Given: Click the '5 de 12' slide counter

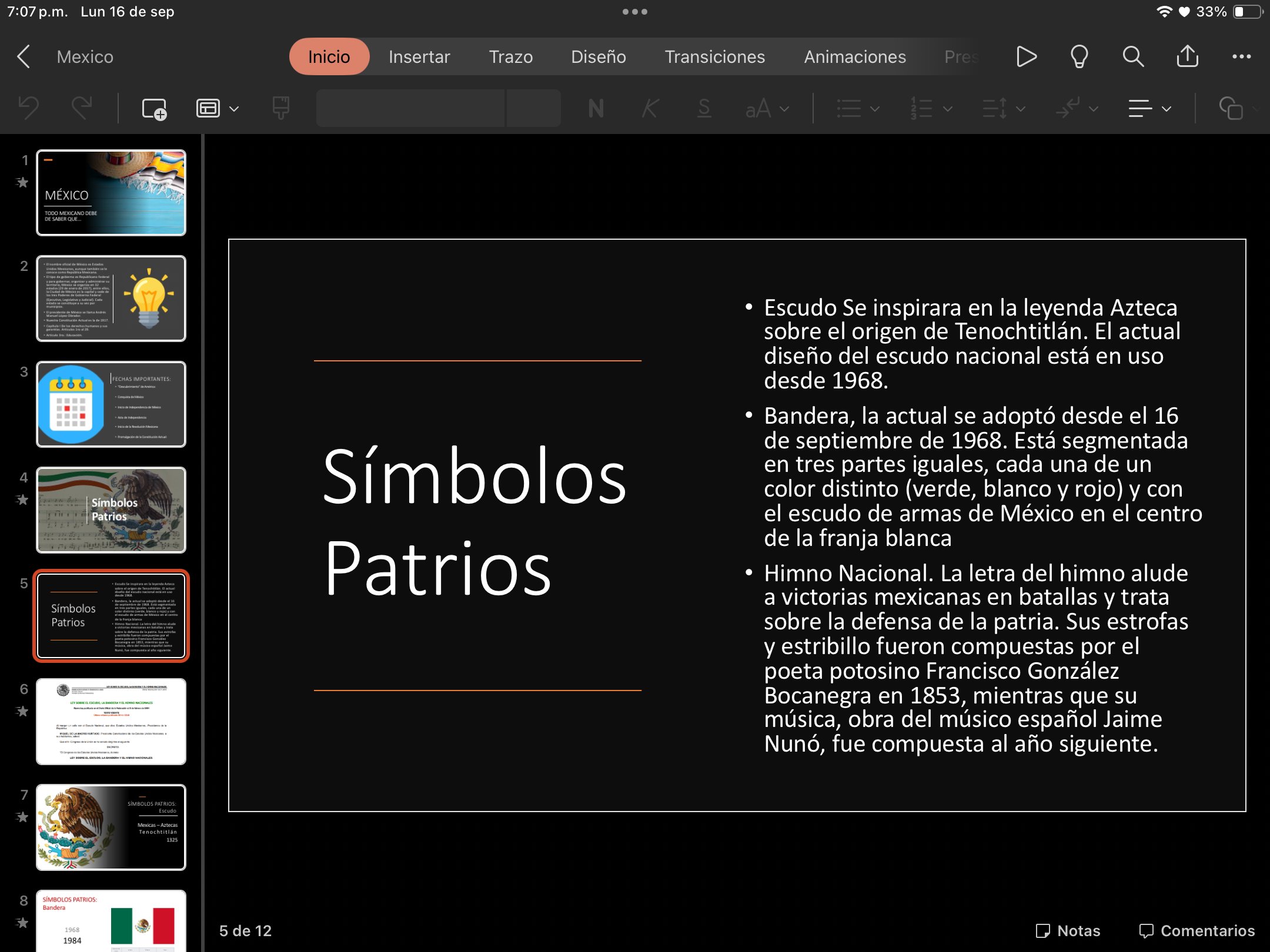Looking at the screenshot, I should 245,931.
